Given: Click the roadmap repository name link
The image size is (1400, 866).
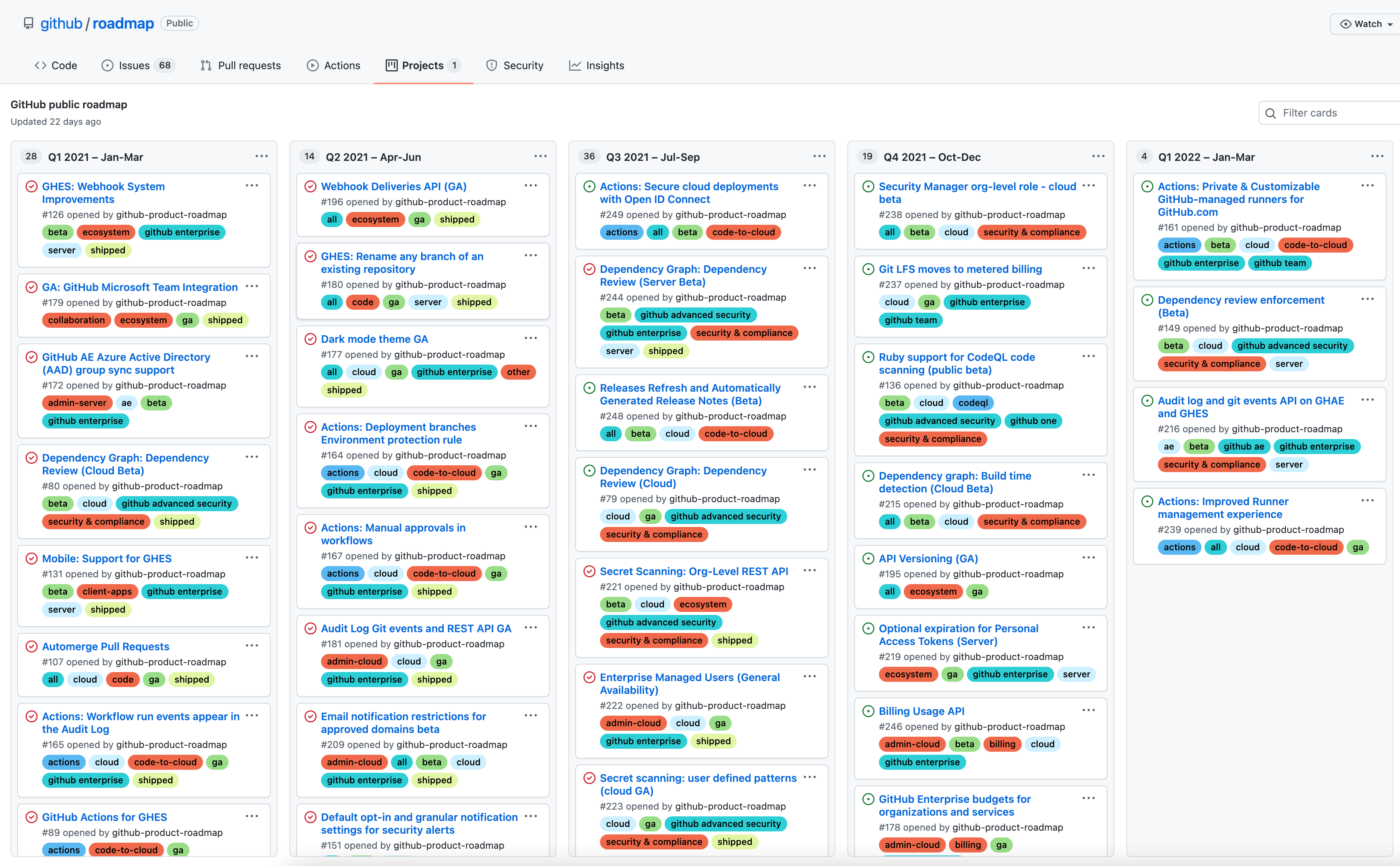Looking at the screenshot, I should coord(123,23).
